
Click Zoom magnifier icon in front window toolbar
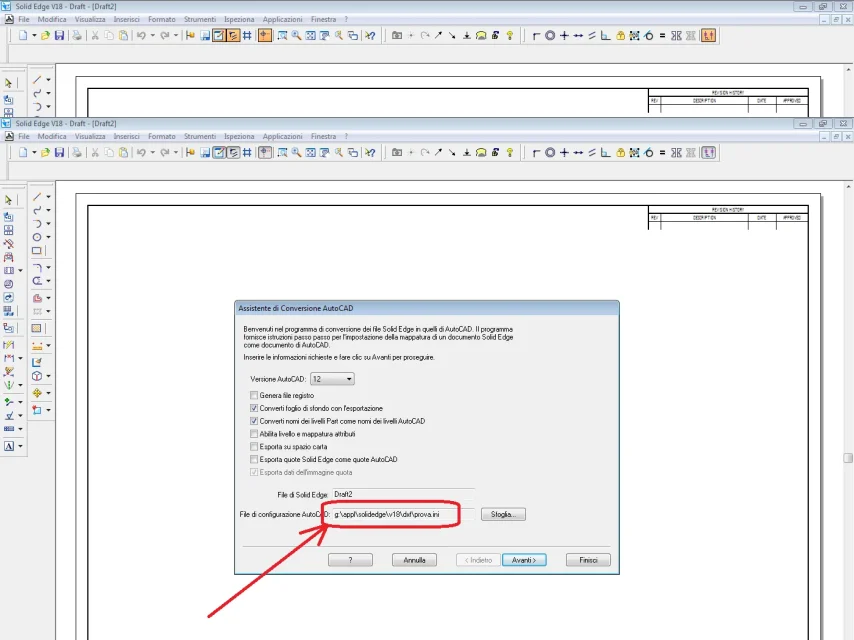(296, 153)
